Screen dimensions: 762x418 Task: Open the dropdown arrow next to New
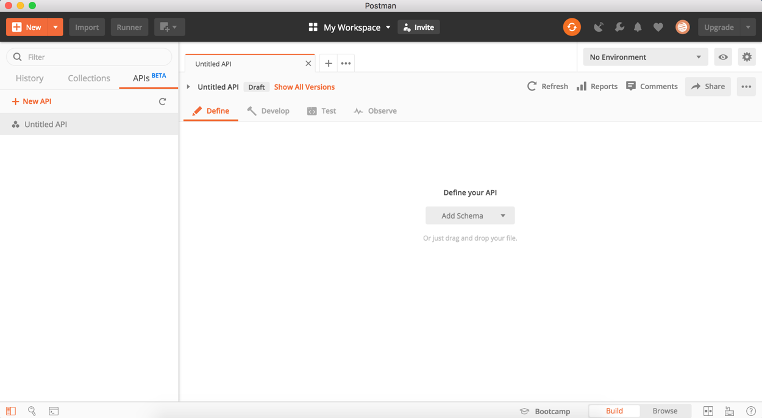tap(55, 27)
